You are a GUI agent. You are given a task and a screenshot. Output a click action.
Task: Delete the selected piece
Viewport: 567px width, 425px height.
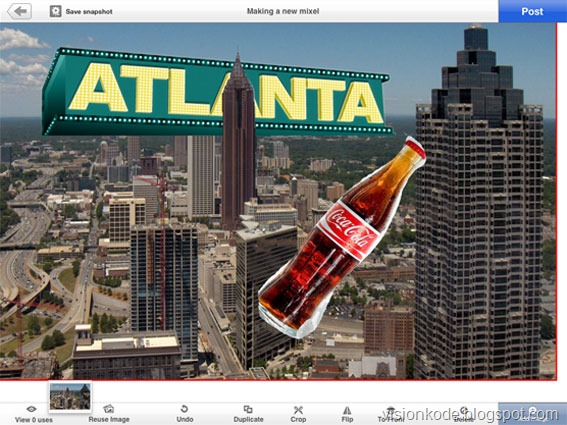(x=464, y=413)
